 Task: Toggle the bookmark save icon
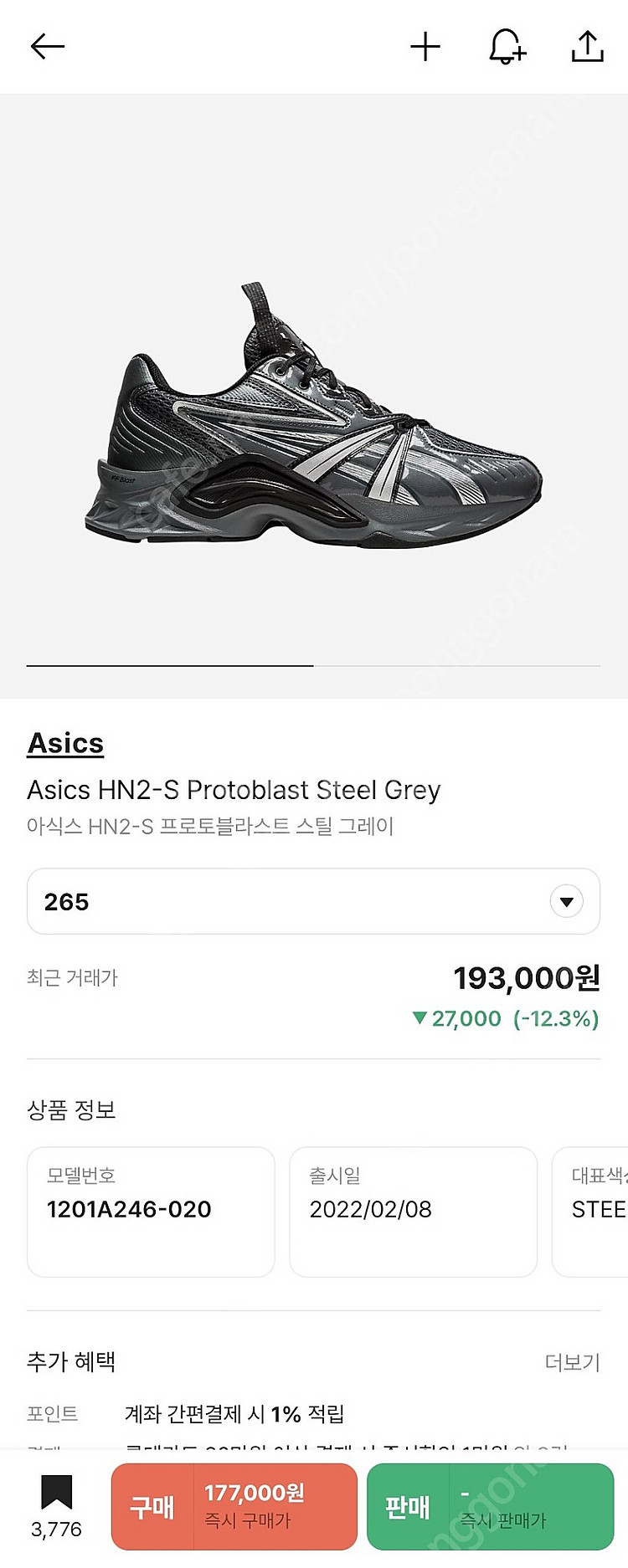point(56,1493)
